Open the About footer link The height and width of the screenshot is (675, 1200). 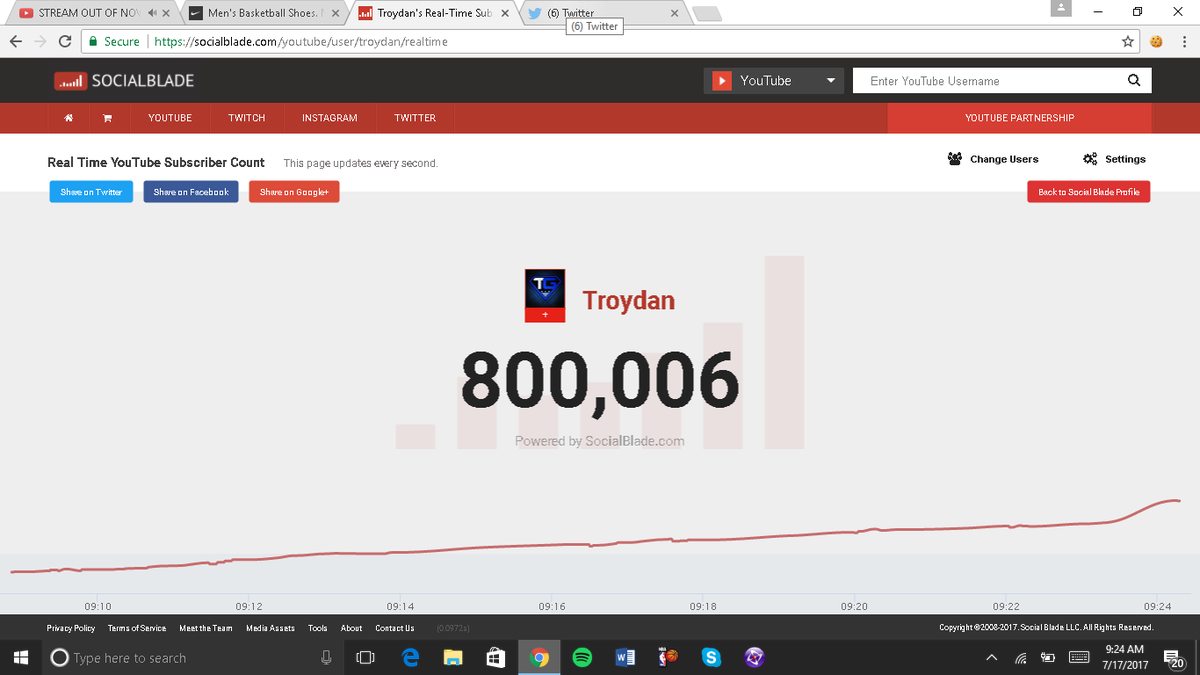(352, 628)
